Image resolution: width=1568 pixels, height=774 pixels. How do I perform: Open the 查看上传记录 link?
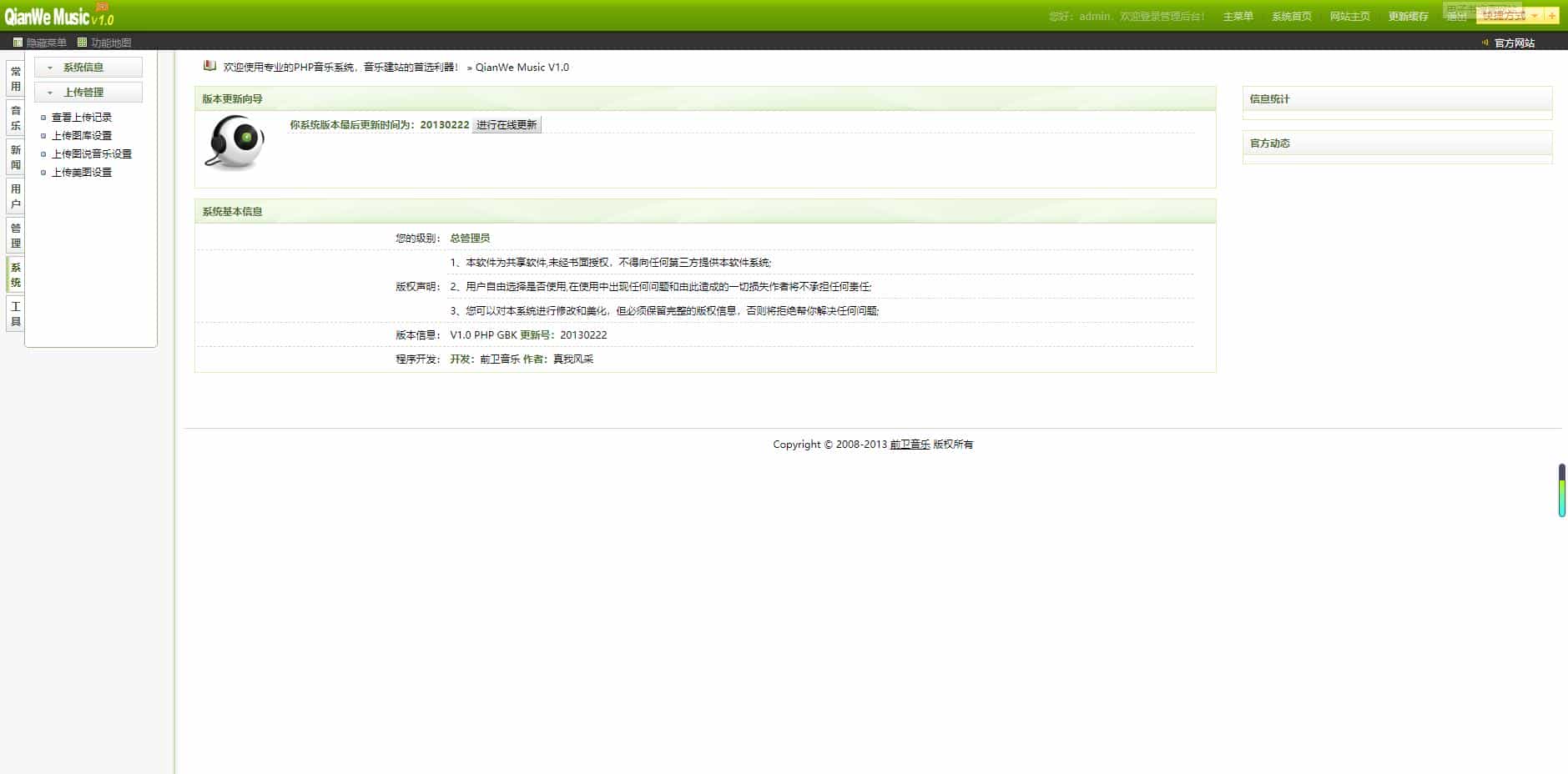coord(79,117)
